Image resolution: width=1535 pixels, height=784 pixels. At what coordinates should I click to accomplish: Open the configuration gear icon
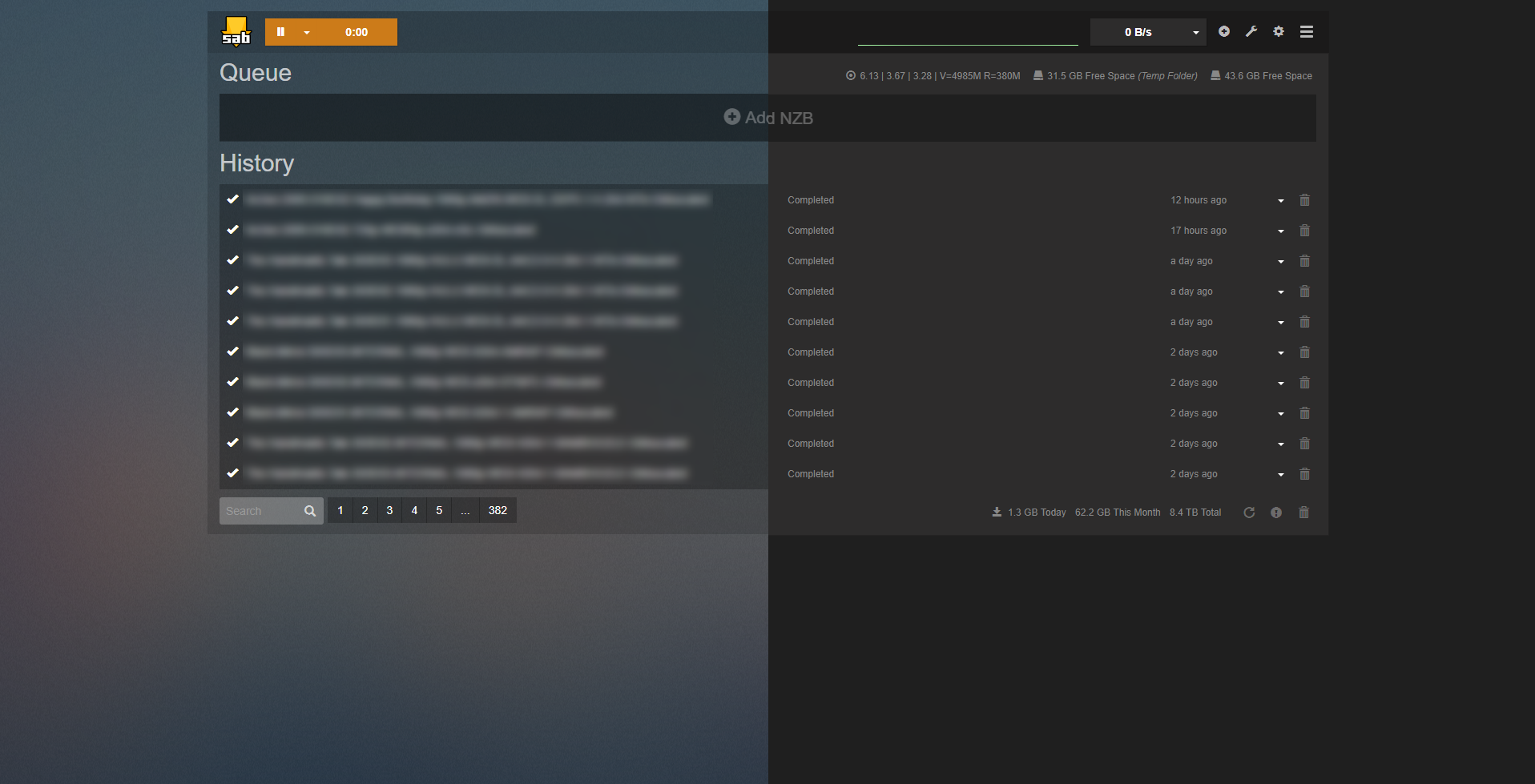click(1279, 31)
